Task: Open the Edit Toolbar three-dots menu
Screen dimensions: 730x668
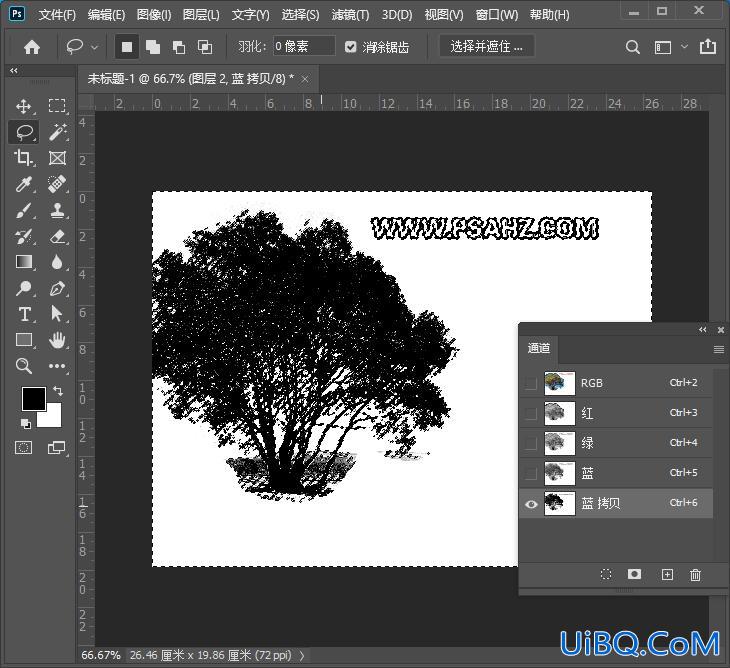Action: (x=57, y=366)
